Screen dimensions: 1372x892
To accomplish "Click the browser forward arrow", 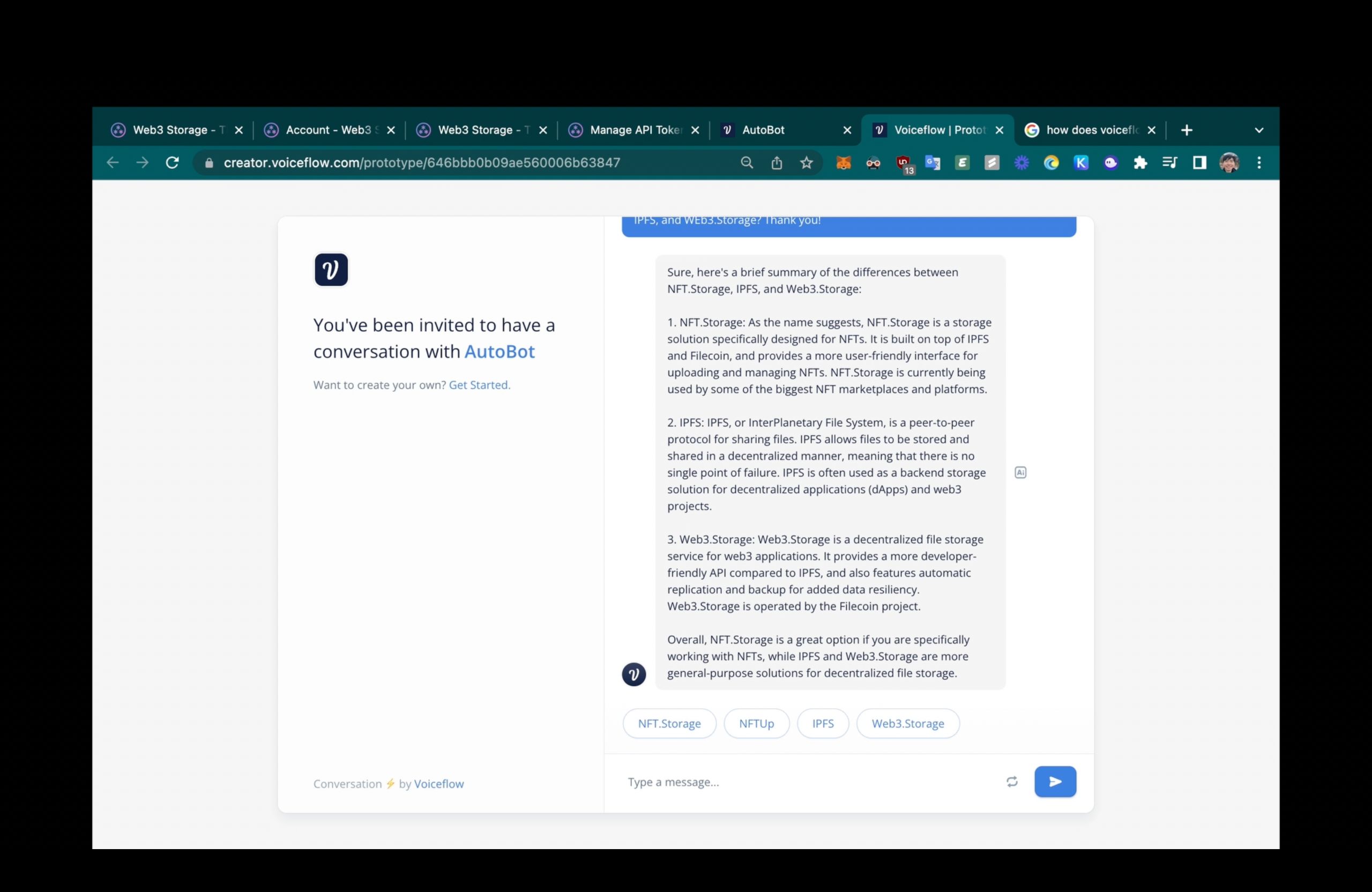I will pos(142,162).
